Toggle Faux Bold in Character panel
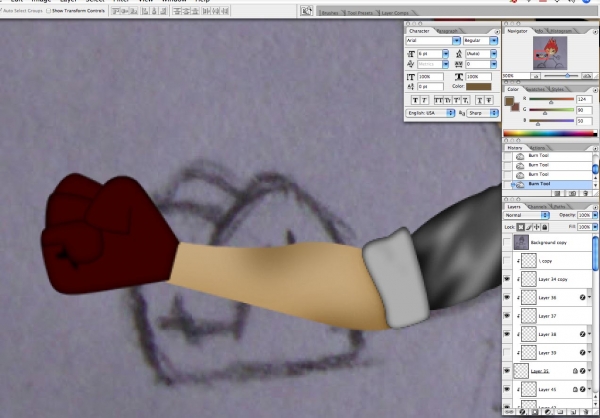The width and height of the screenshot is (600, 418). click(416, 100)
